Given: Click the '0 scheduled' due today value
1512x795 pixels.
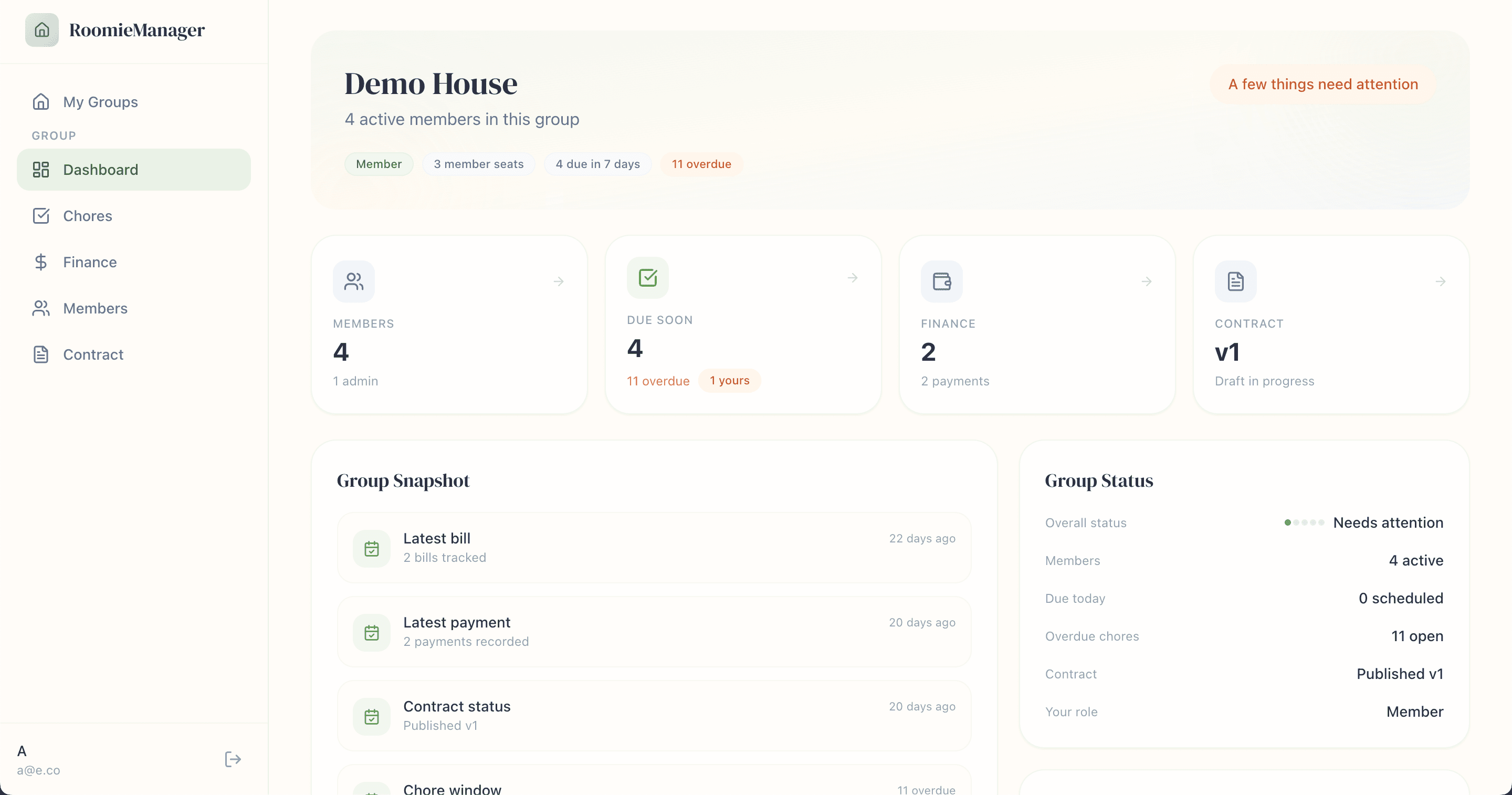Looking at the screenshot, I should coord(1401,598).
